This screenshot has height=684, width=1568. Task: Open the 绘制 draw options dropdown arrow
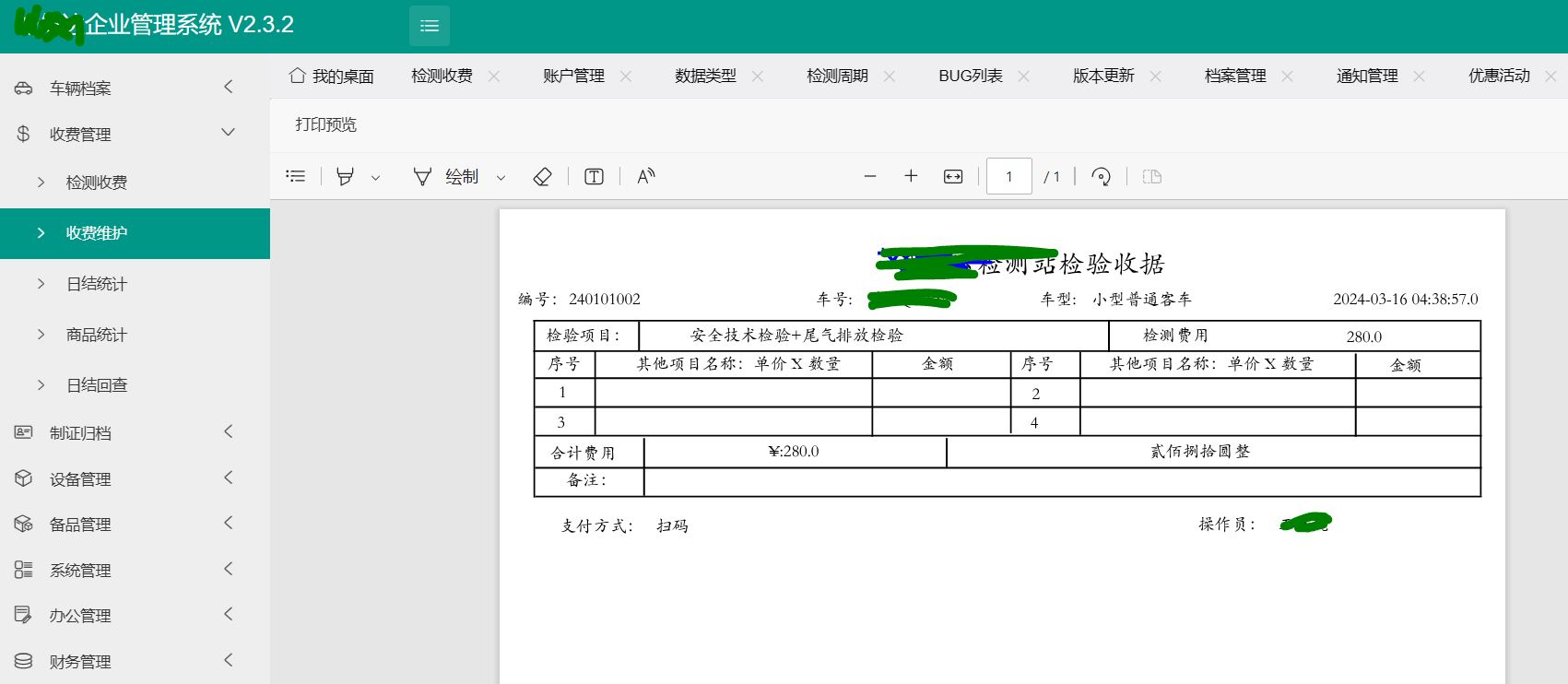501,177
